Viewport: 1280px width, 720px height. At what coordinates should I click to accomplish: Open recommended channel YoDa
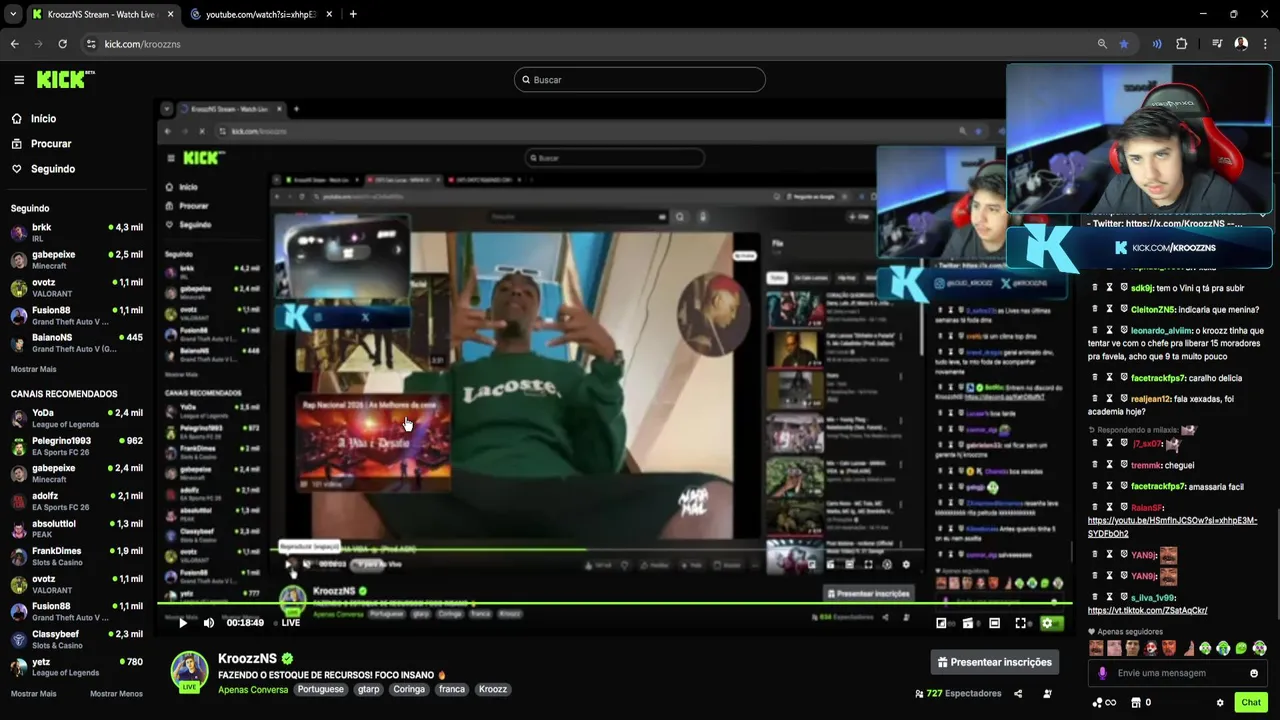[x=76, y=418]
